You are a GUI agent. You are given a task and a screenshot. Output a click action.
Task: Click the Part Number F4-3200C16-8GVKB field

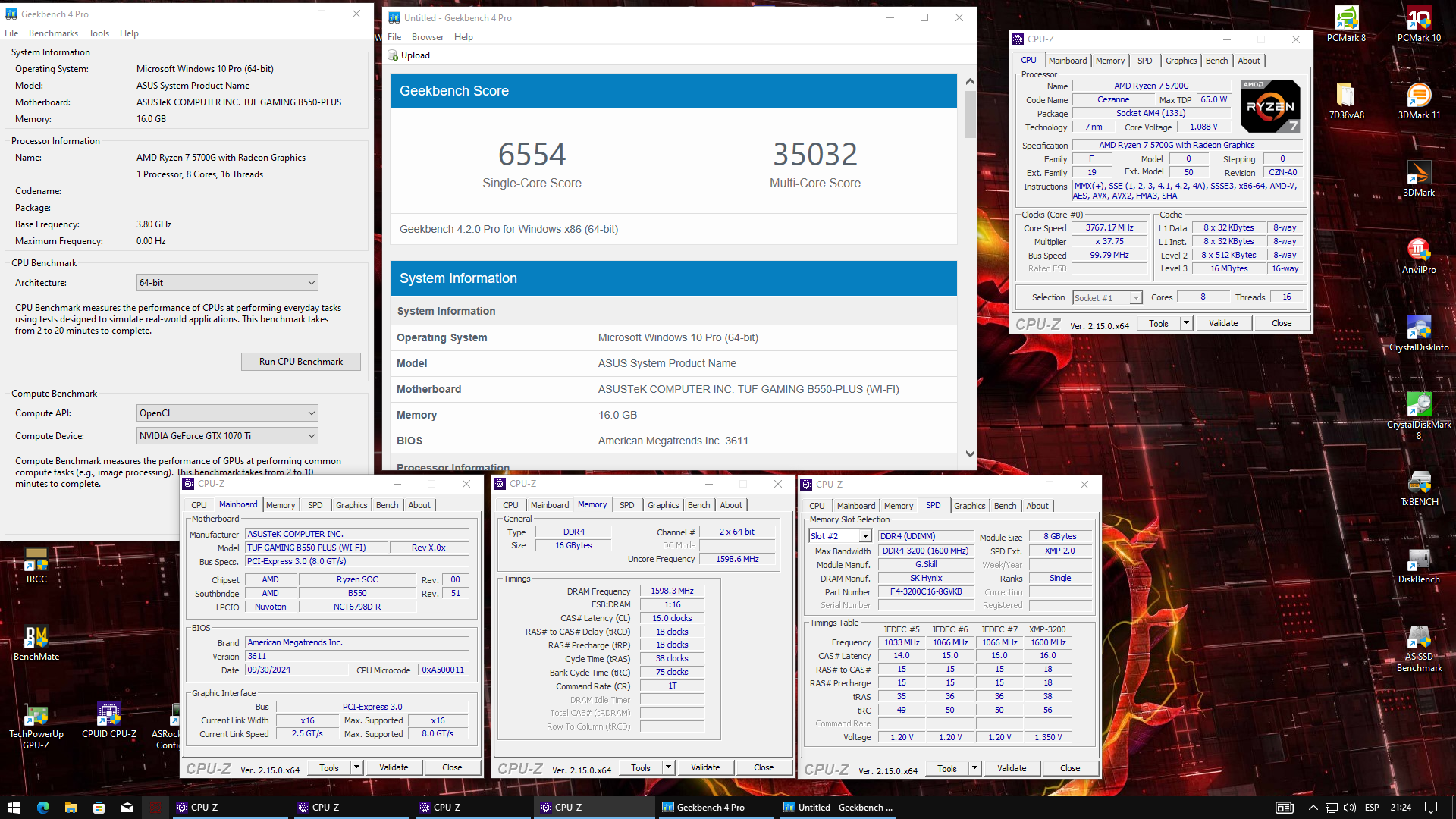[x=925, y=591]
